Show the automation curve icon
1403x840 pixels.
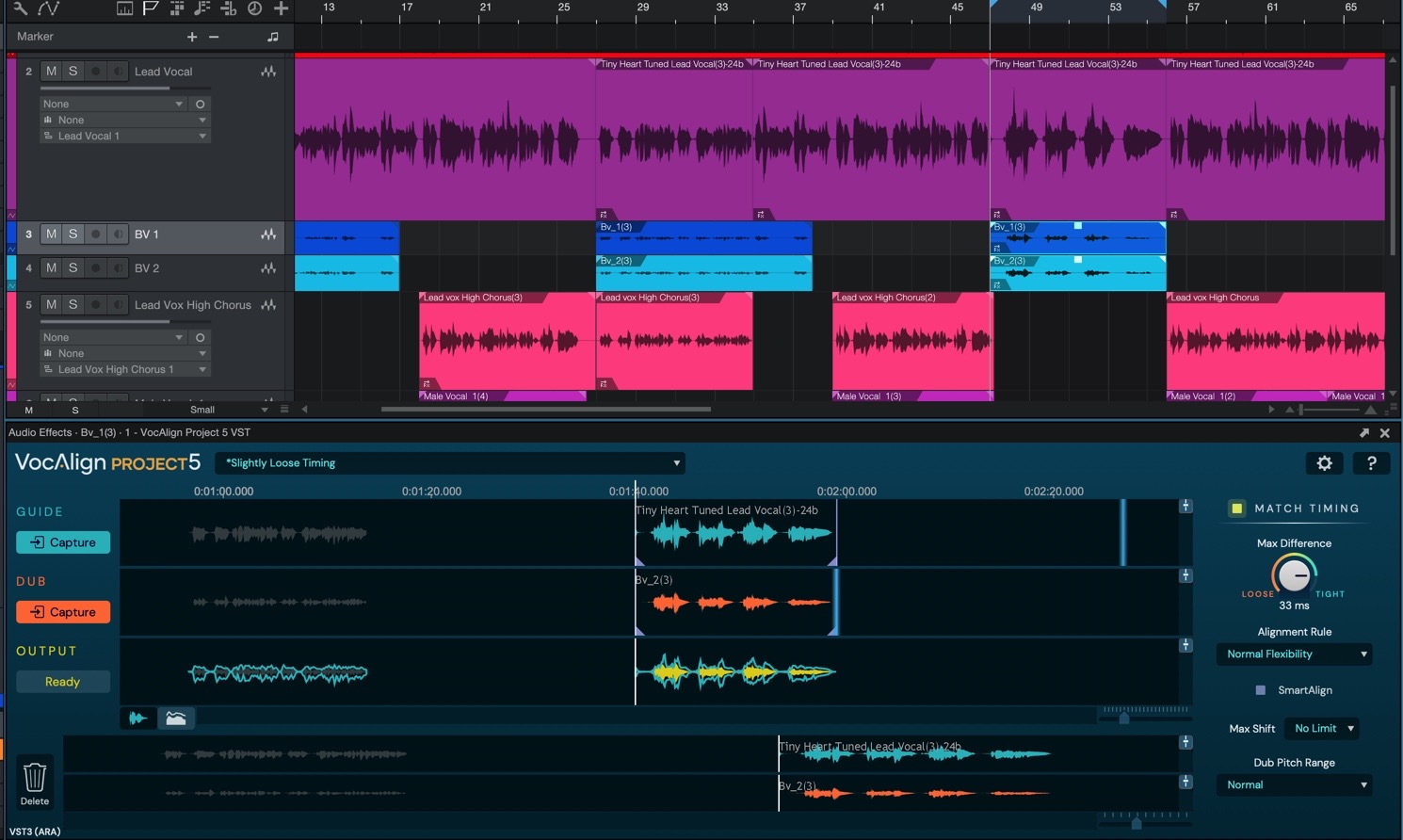[x=48, y=8]
